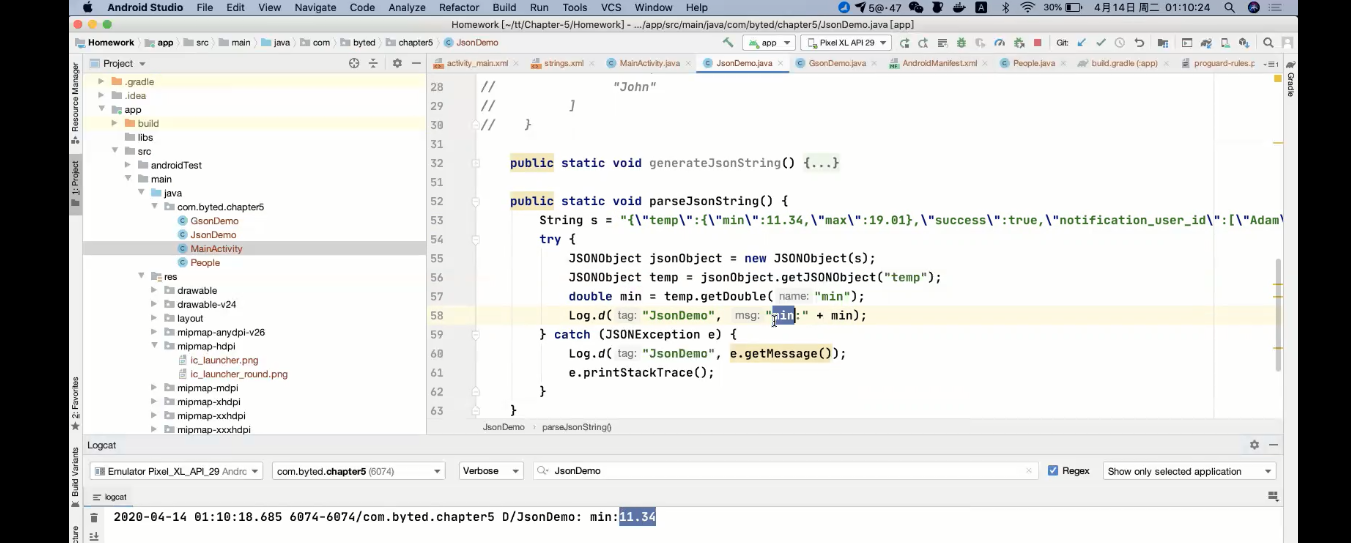Select GsonDemo in project tree
Image resolution: width=1351 pixels, height=543 pixels.
coord(214,221)
